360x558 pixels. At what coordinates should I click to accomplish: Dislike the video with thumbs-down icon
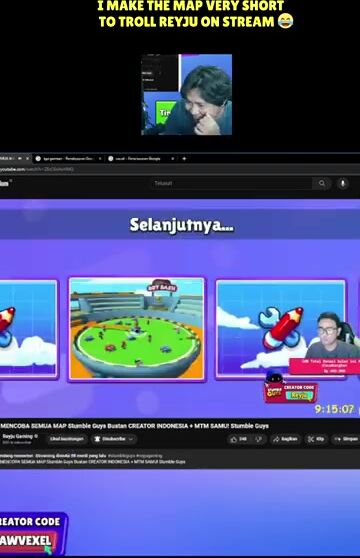pos(259,439)
